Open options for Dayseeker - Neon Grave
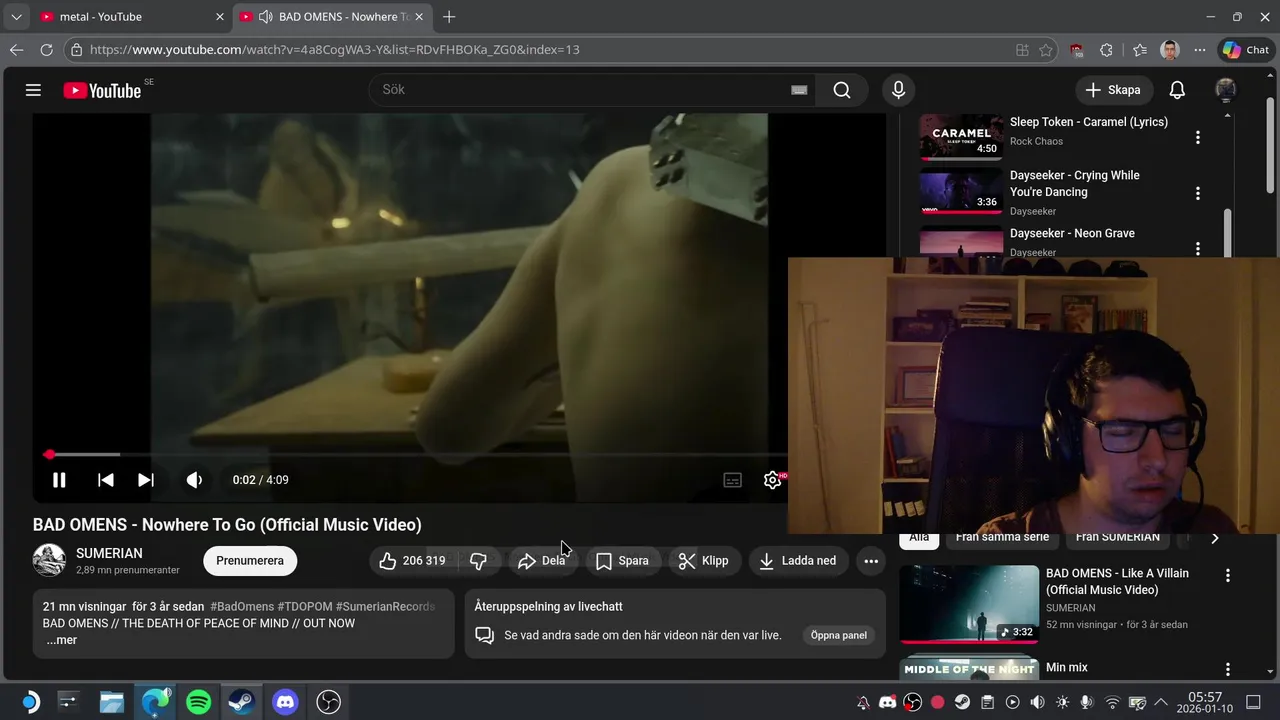The image size is (1280, 720). (x=1197, y=248)
